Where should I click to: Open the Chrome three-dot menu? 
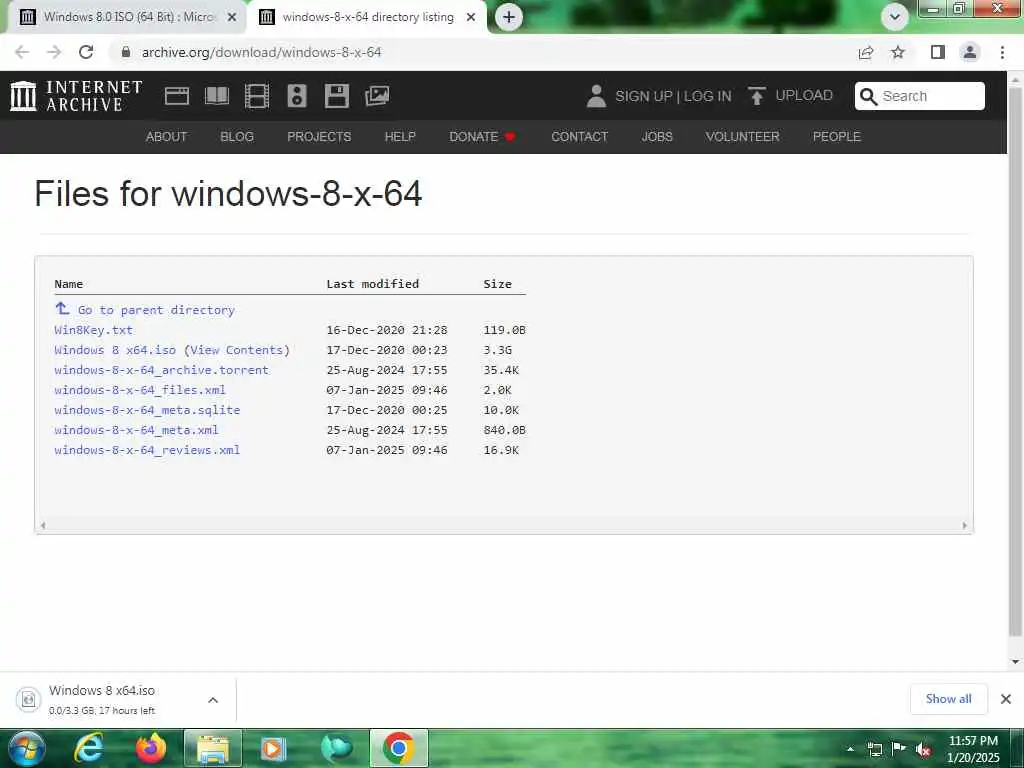tap(1002, 52)
